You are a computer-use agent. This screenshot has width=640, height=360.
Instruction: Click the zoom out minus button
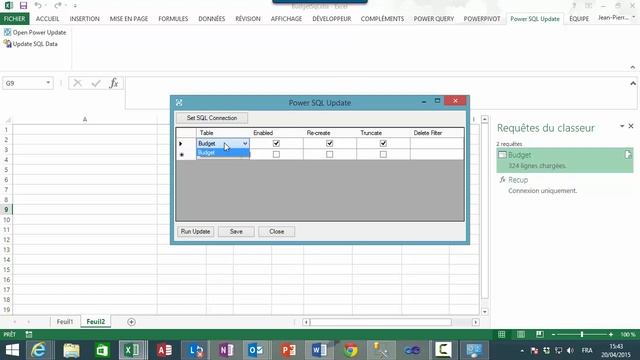[553, 335]
